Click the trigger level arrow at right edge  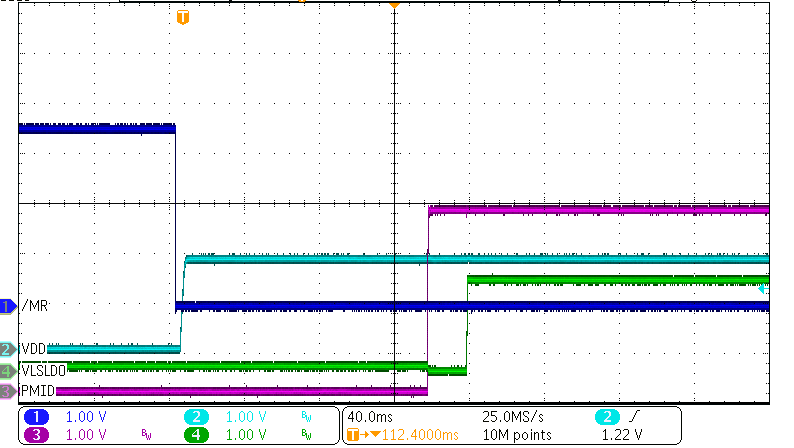[x=763, y=289]
